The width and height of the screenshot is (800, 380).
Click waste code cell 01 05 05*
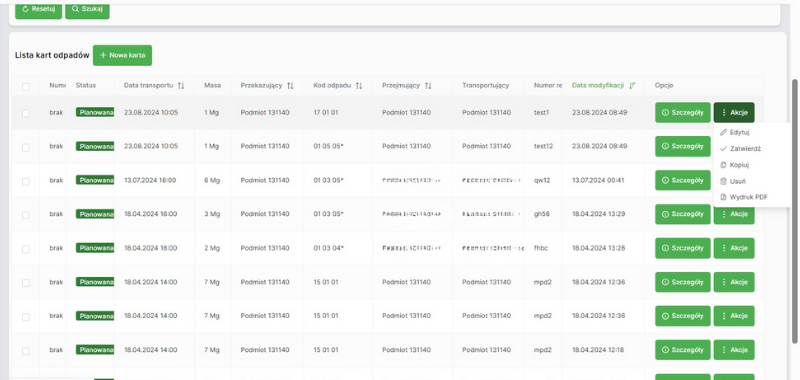(x=328, y=146)
